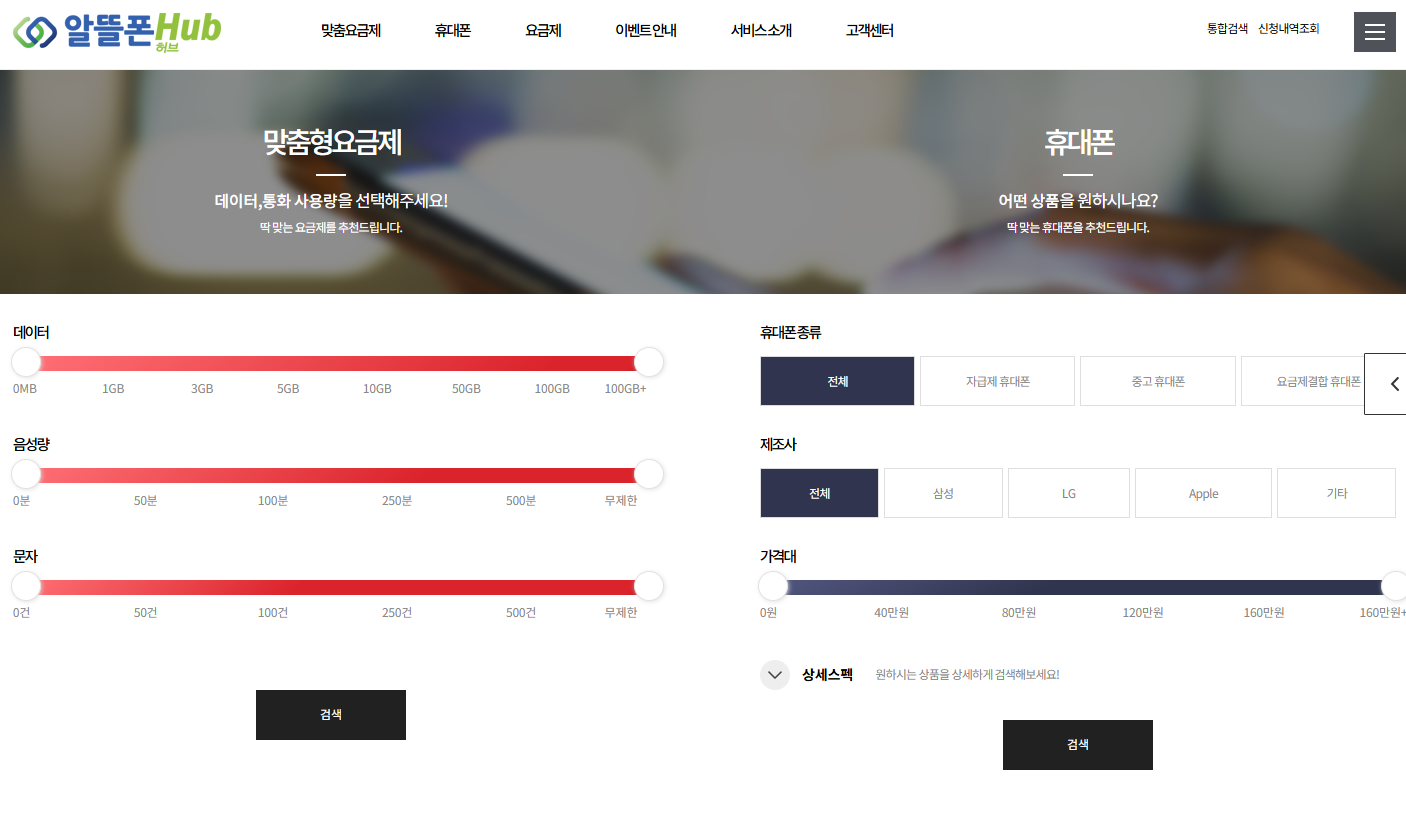The height and width of the screenshot is (821, 1406).
Task: Click 검색 to search custom plans
Action: (x=330, y=714)
